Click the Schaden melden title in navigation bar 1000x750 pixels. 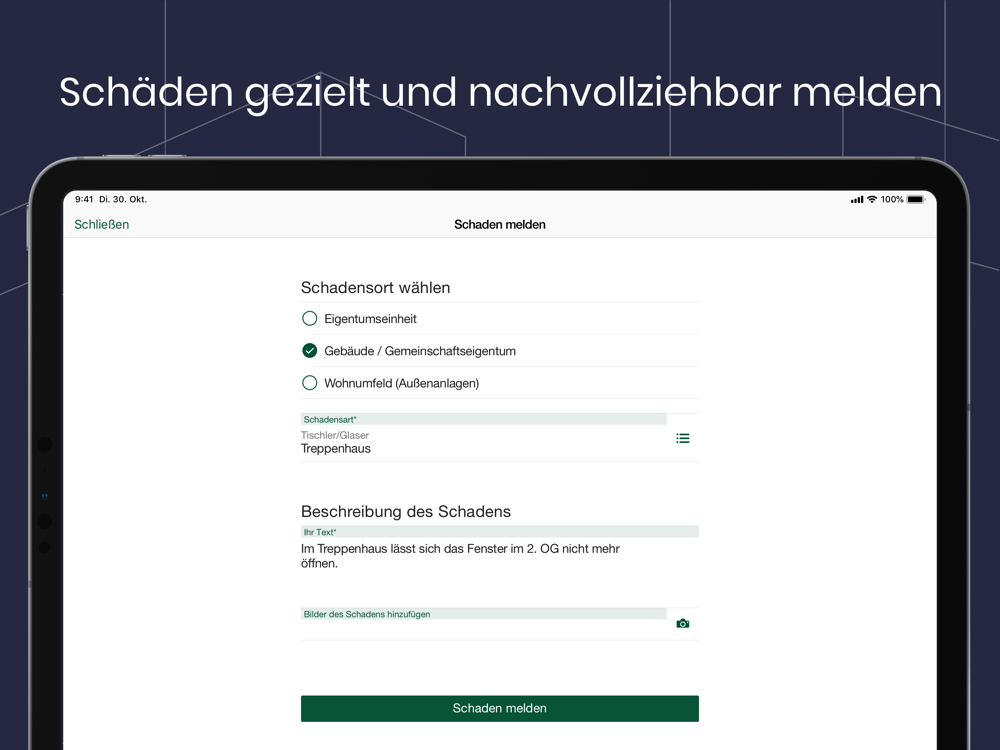click(x=499, y=224)
